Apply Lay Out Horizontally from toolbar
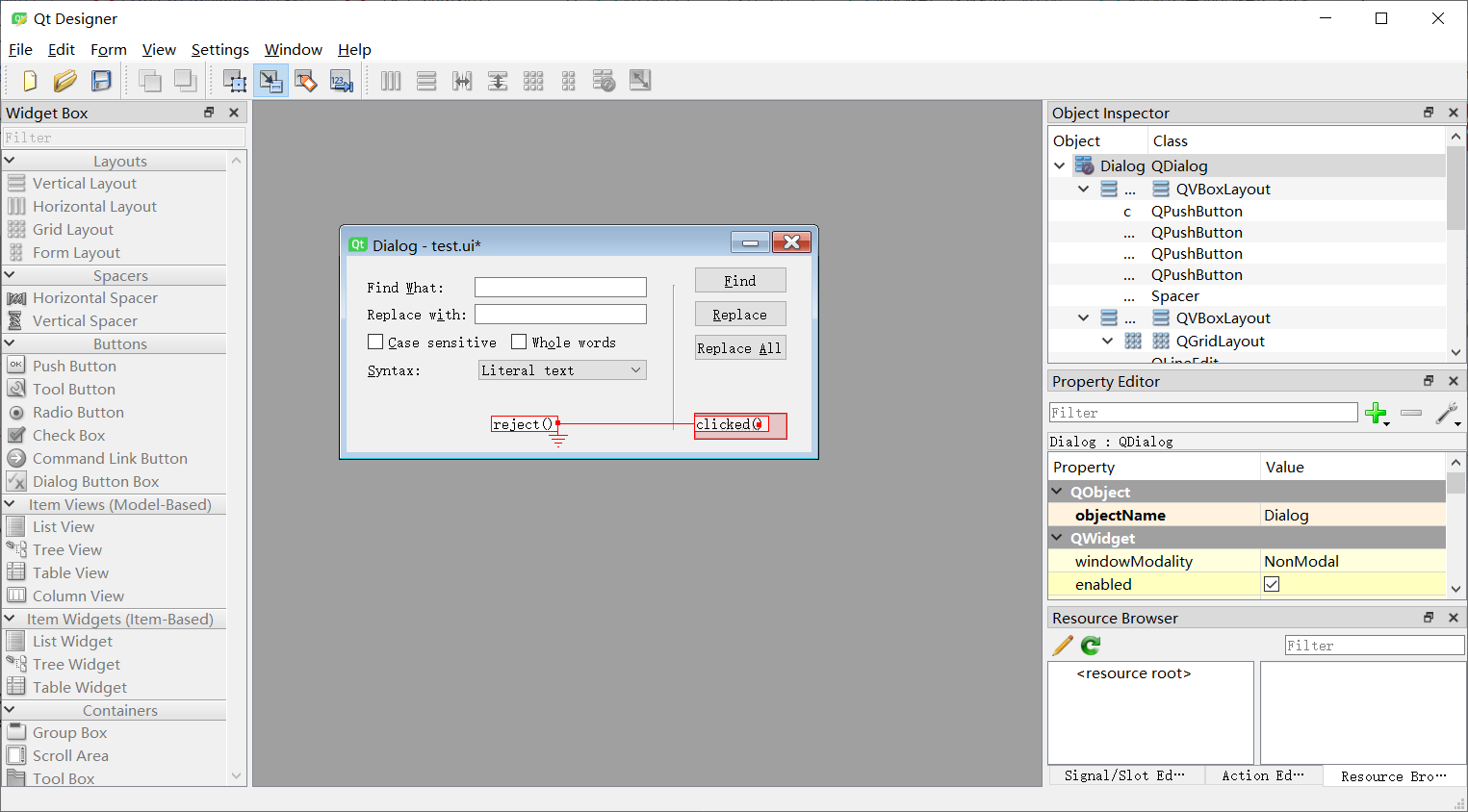The height and width of the screenshot is (812, 1468). tap(391, 81)
